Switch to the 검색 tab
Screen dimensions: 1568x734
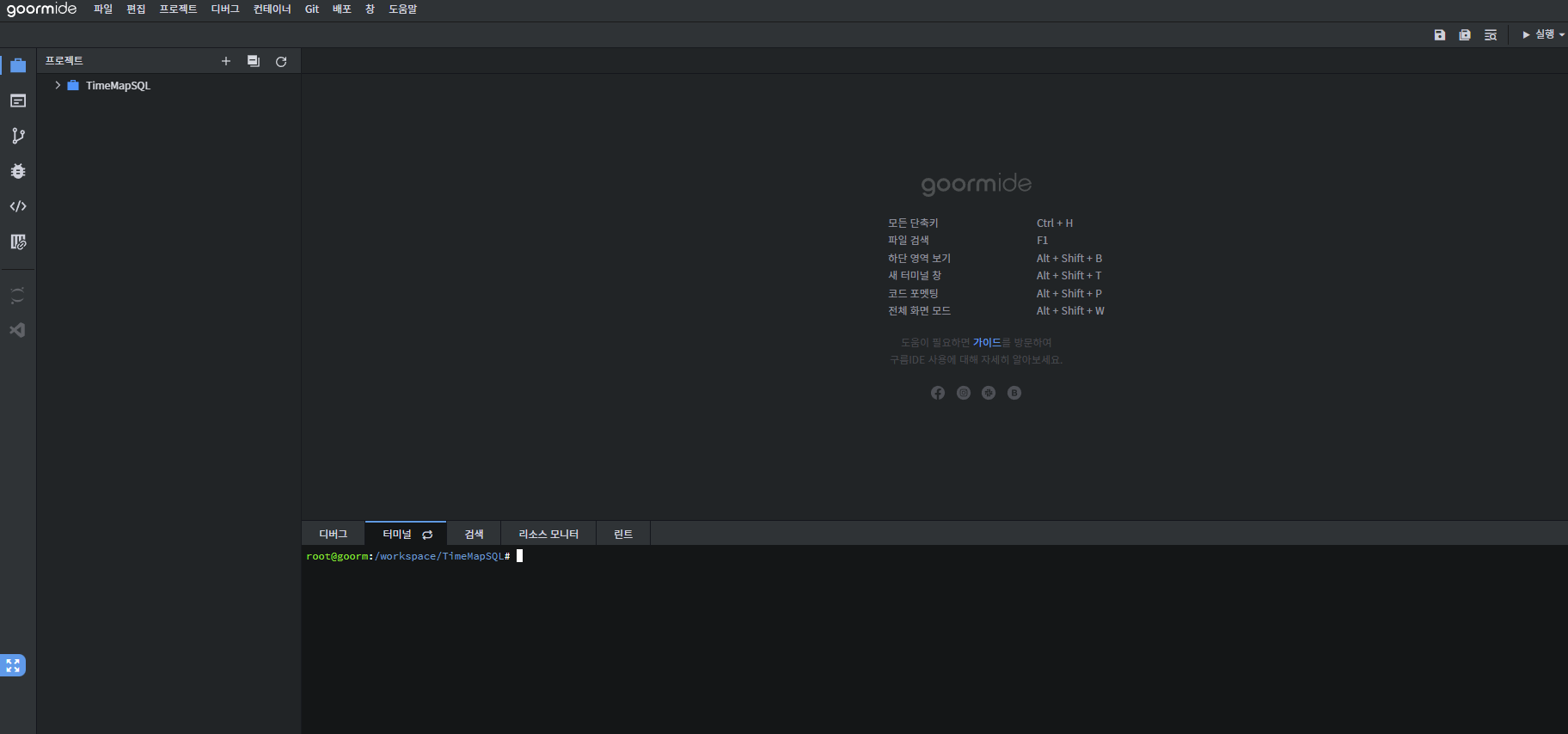click(x=475, y=534)
